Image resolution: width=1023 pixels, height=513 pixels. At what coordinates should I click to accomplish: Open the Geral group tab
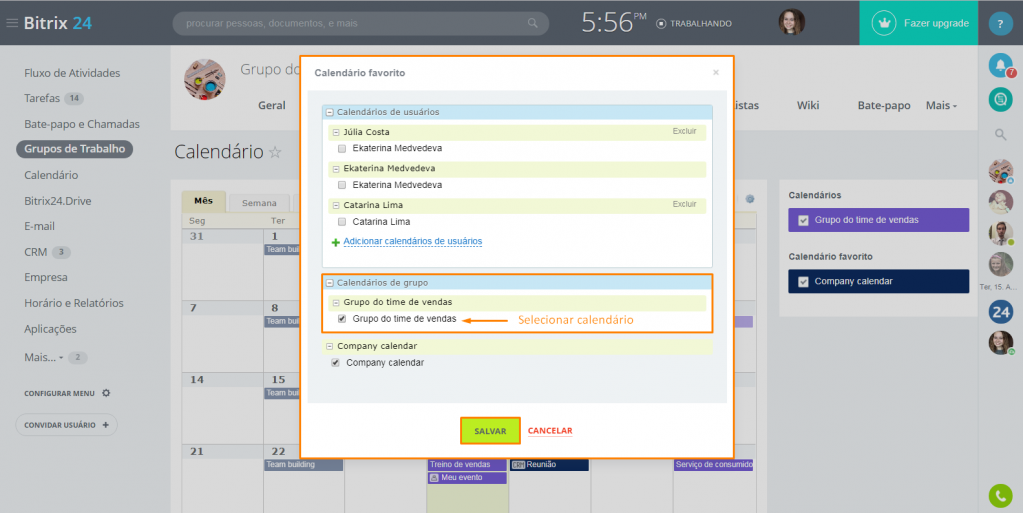[271, 105]
